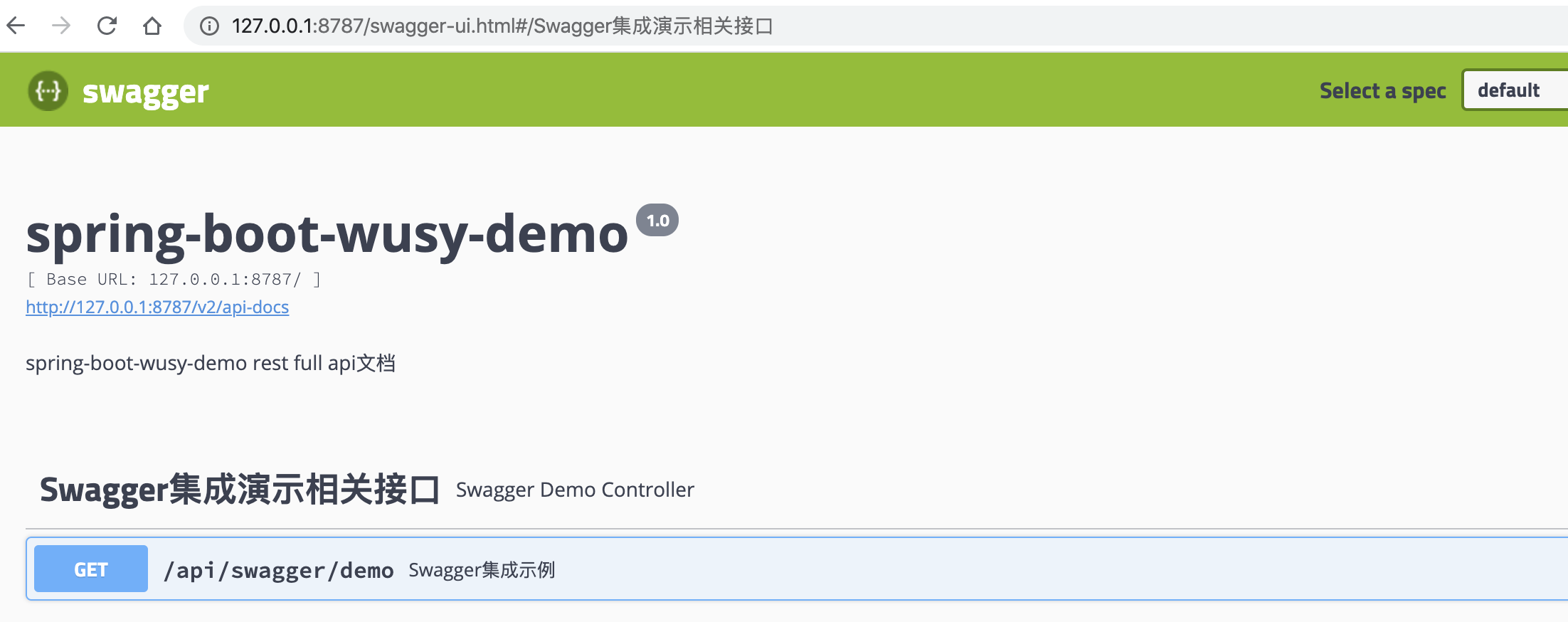Click the Base URL text line
1568x622 pixels.
pos(174,279)
